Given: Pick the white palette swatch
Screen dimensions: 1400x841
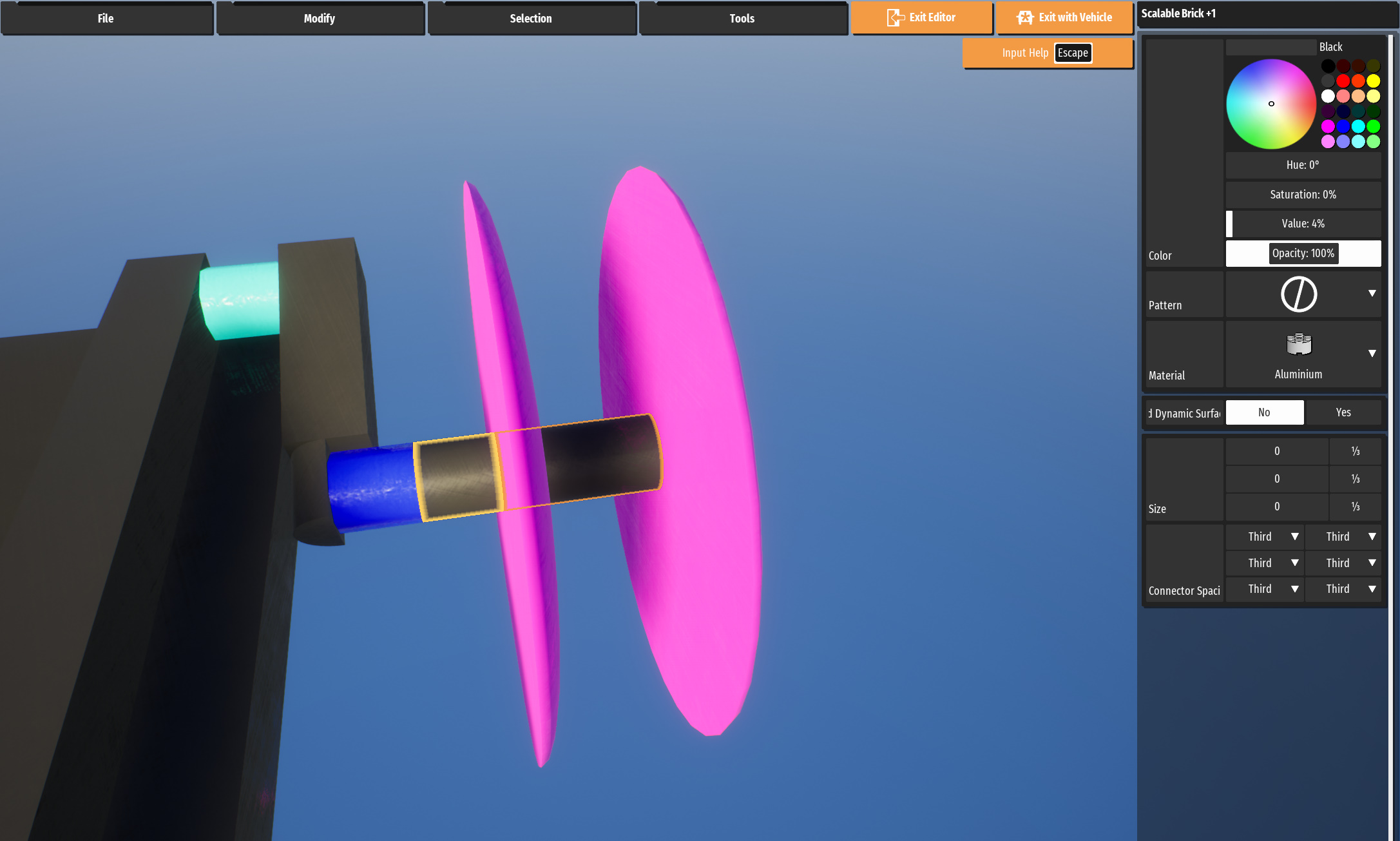Looking at the screenshot, I should (1328, 96).
